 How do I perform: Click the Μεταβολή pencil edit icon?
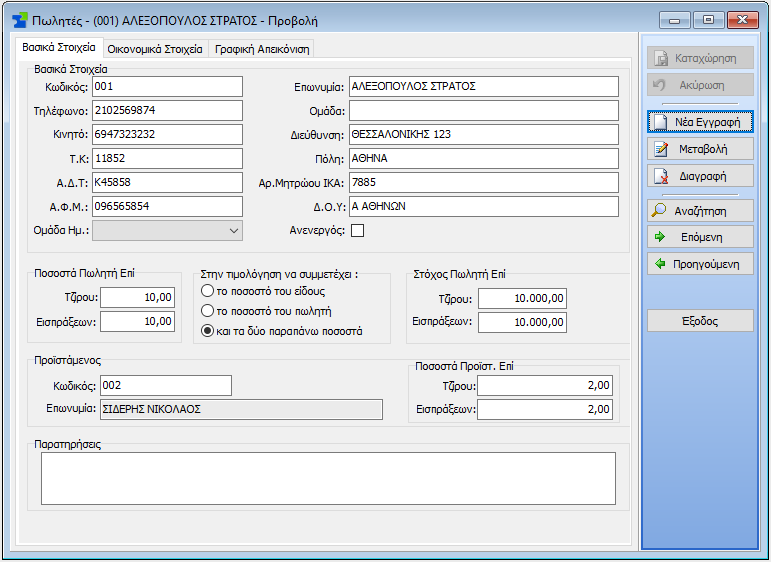point(661,149)
